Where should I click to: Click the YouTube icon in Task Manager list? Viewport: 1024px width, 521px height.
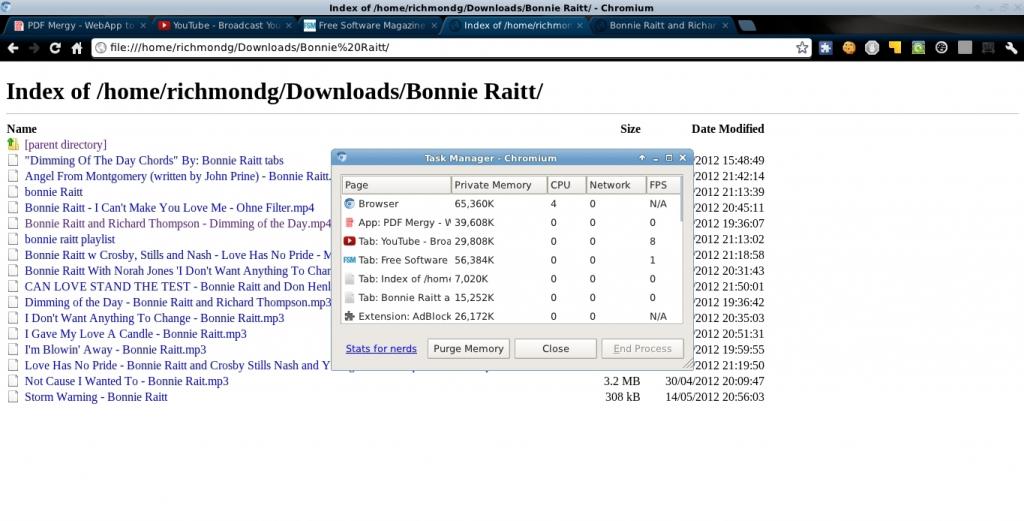pos(349,241)
